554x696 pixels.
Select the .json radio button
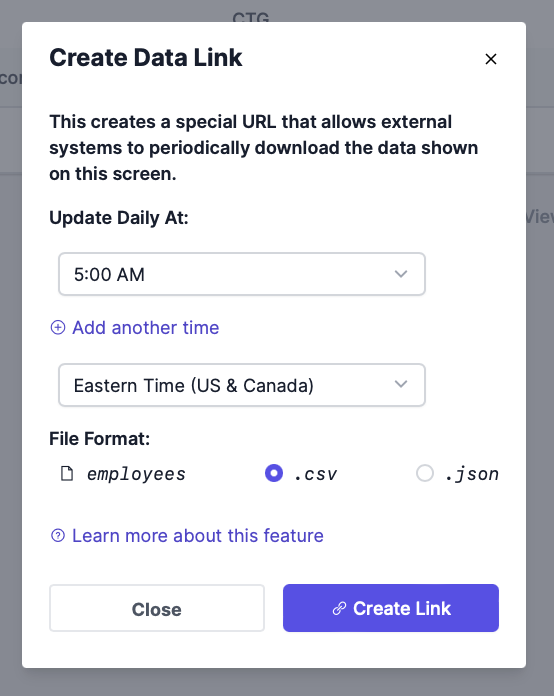425,473
